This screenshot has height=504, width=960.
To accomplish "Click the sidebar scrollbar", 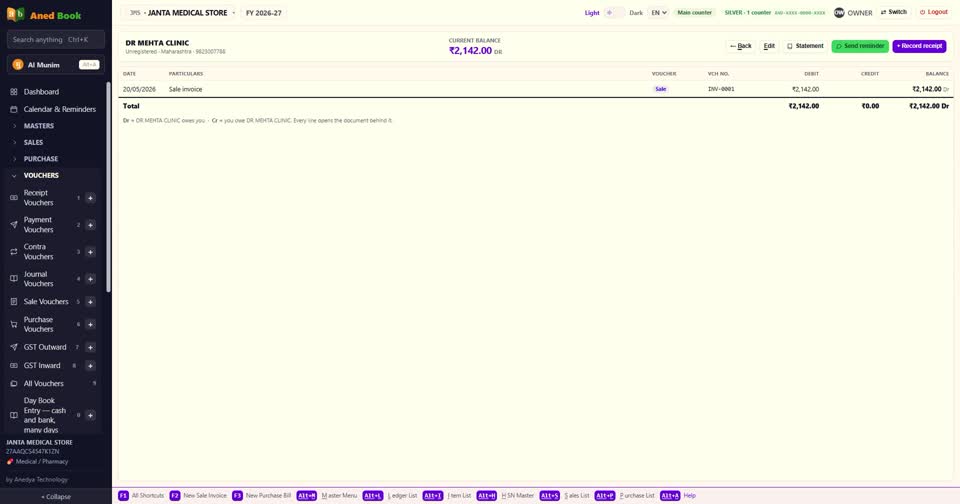I will tap(108, 187).
